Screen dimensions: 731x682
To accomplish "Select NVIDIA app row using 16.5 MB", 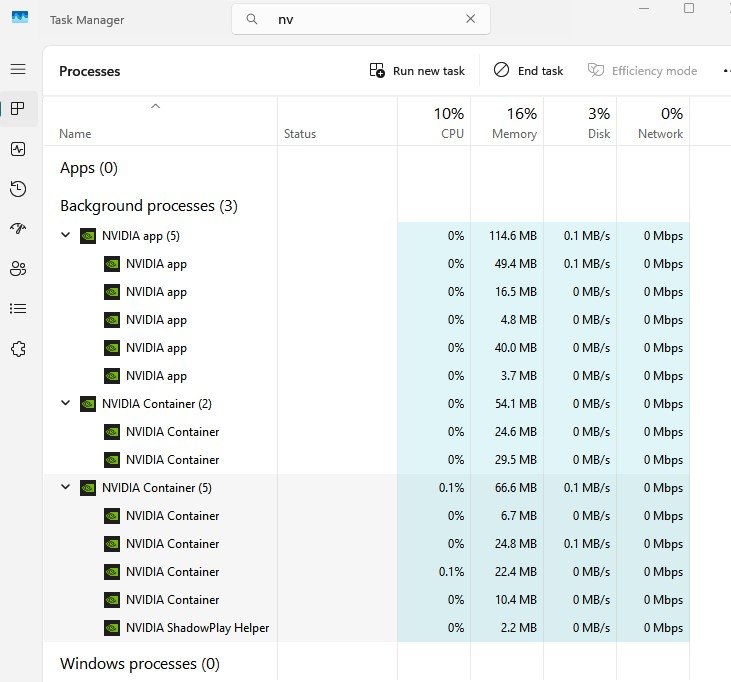I will [366, 292].
